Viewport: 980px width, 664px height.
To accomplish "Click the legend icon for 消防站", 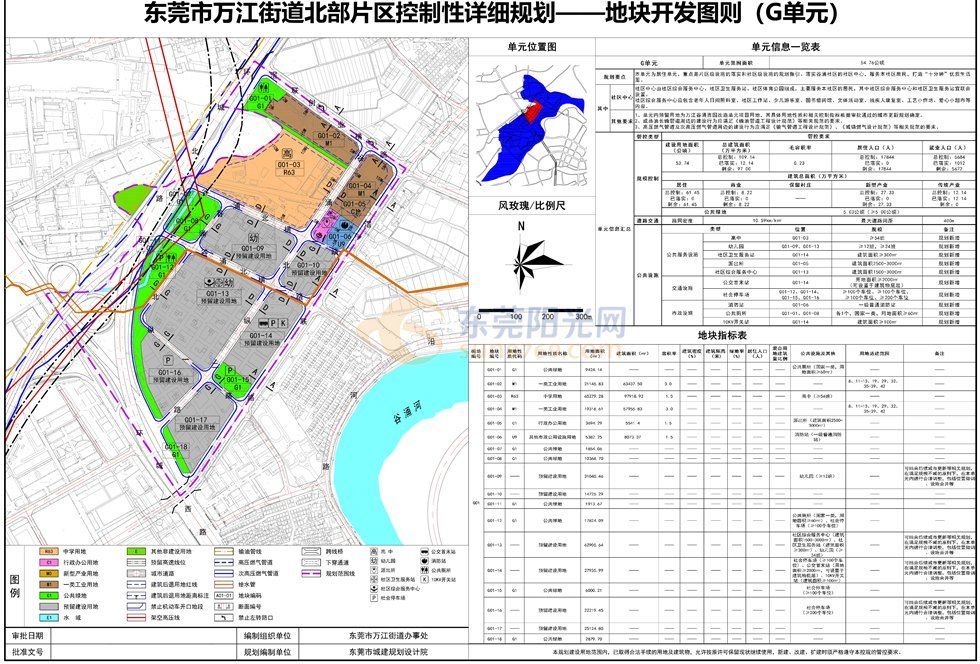I will pyautogui.click(x=424, y=560).
